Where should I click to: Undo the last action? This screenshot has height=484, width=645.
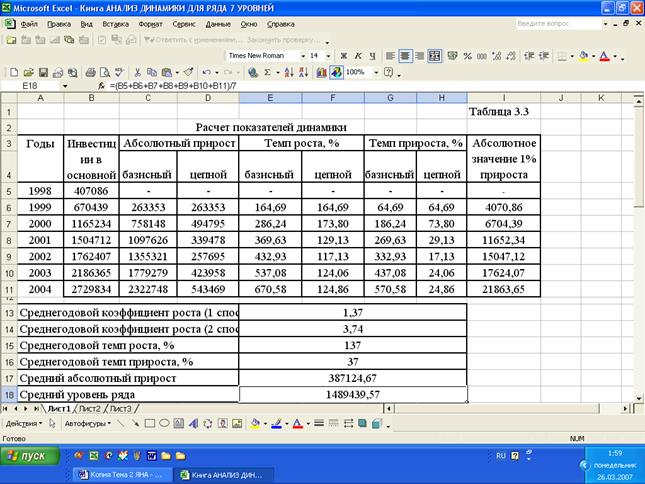[206, 73]
